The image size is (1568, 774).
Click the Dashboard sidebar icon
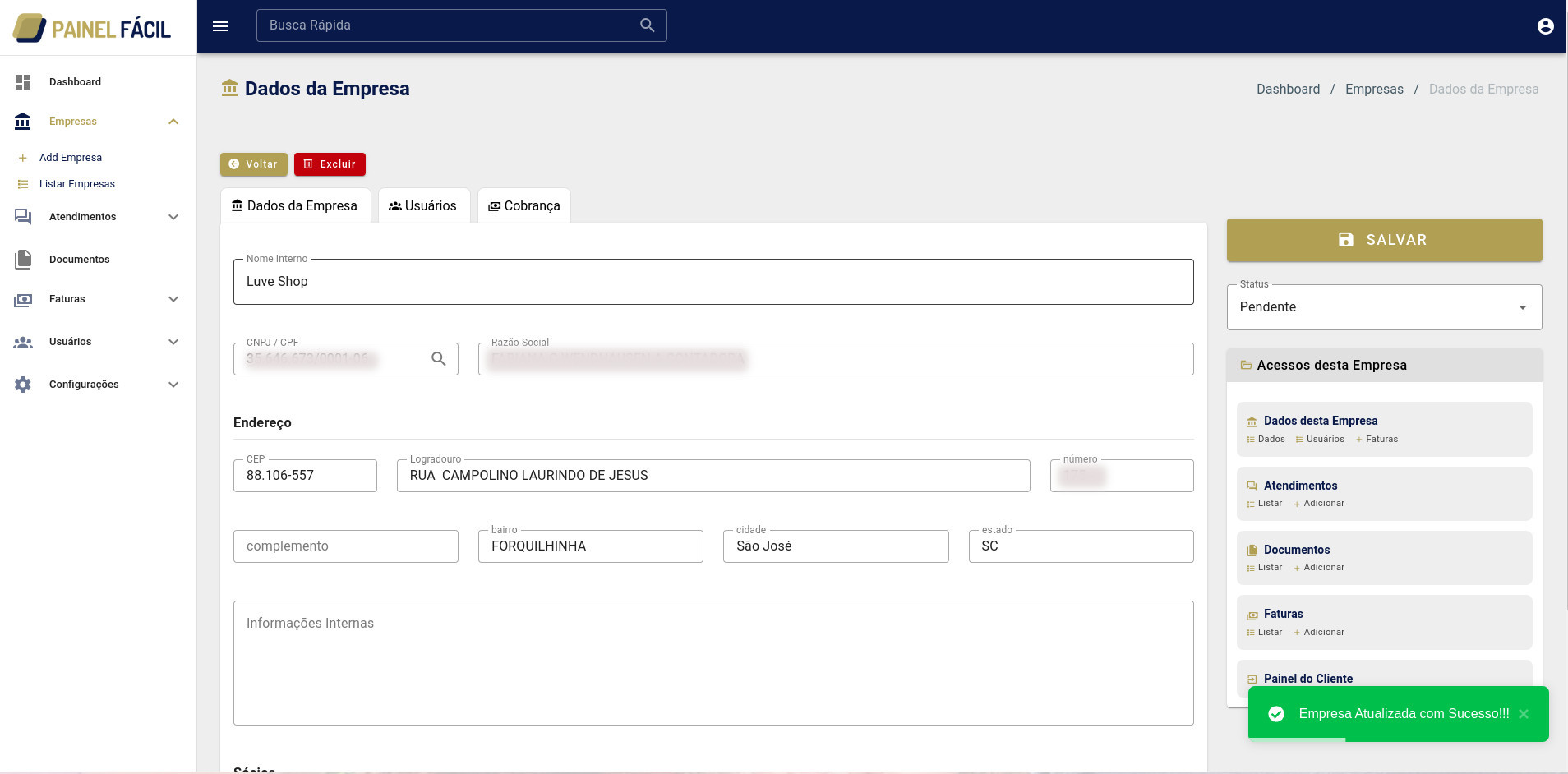(x=23, y=81)
